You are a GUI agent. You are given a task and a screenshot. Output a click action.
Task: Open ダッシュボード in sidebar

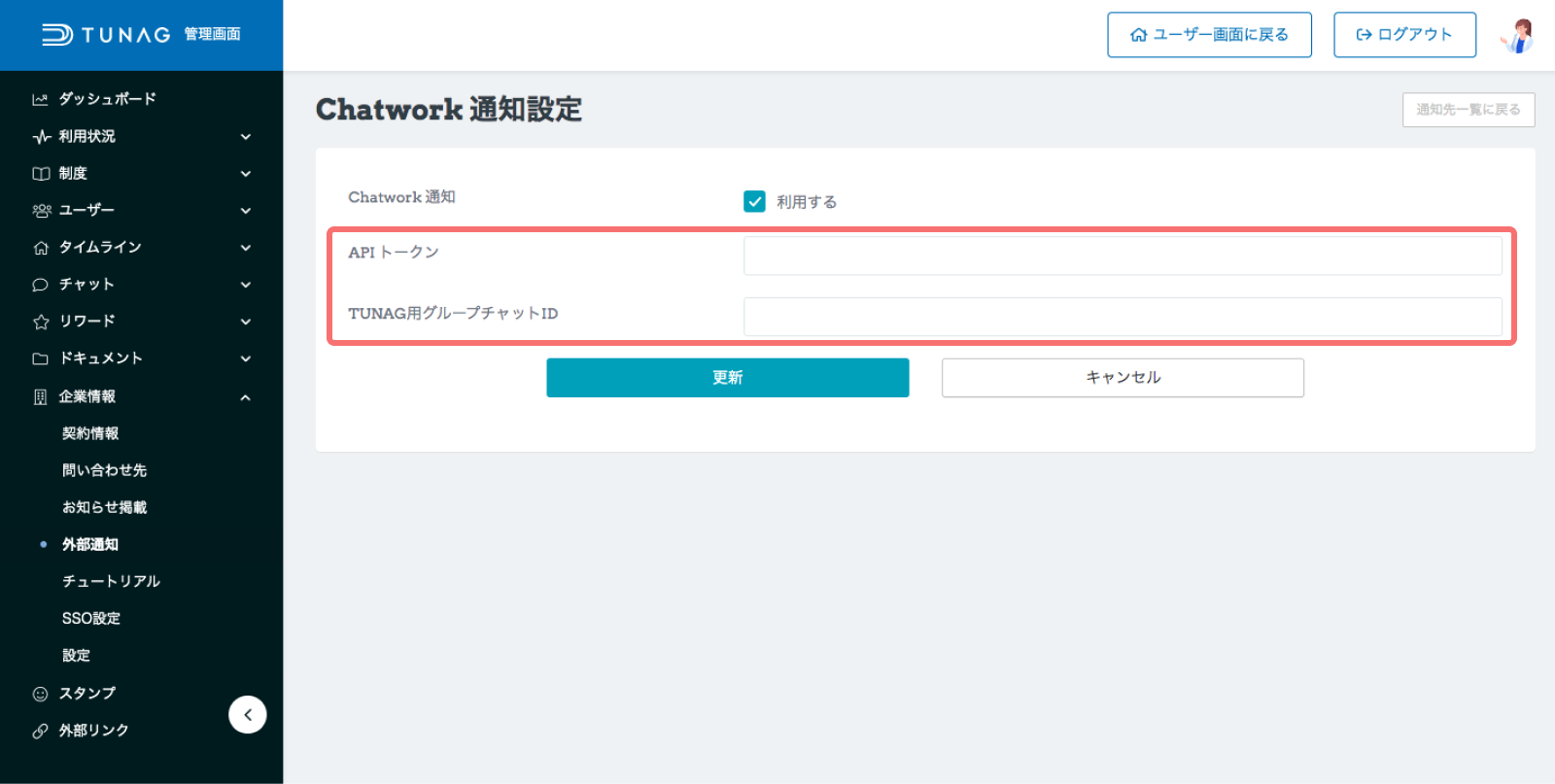[x=107, y=99]
